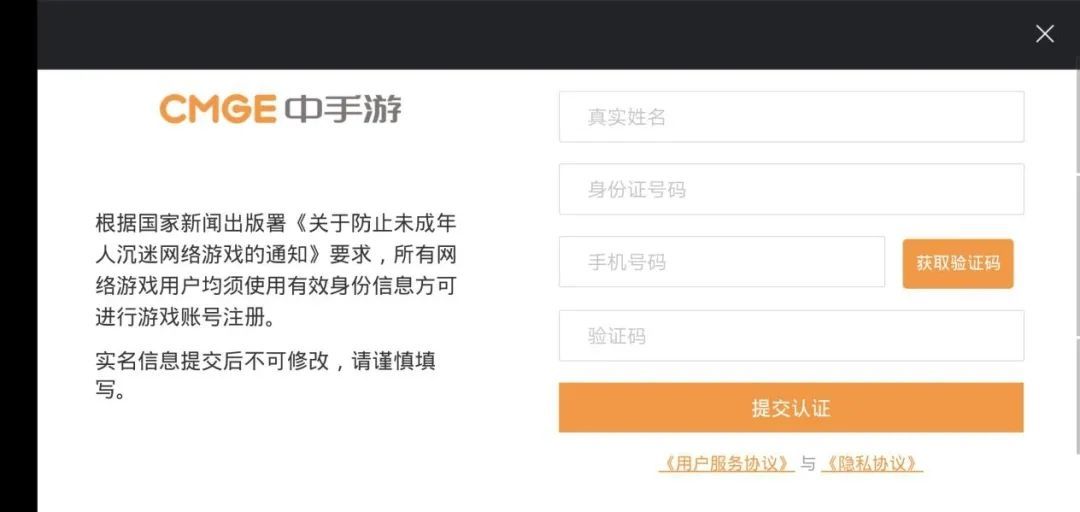Image resolution: width=1080 pixels, height=512 pixels.
Task: Close the real-name verification dialog
Action: (x=1045, y=34)
